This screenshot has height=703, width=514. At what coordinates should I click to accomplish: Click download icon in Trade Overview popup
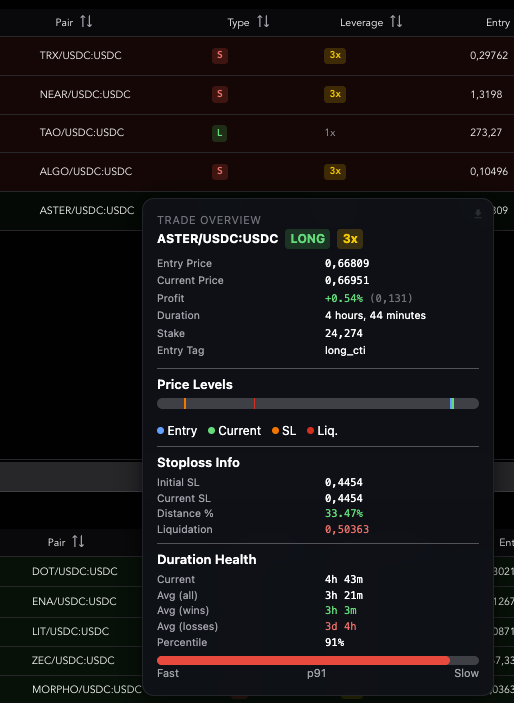point(478,214)
